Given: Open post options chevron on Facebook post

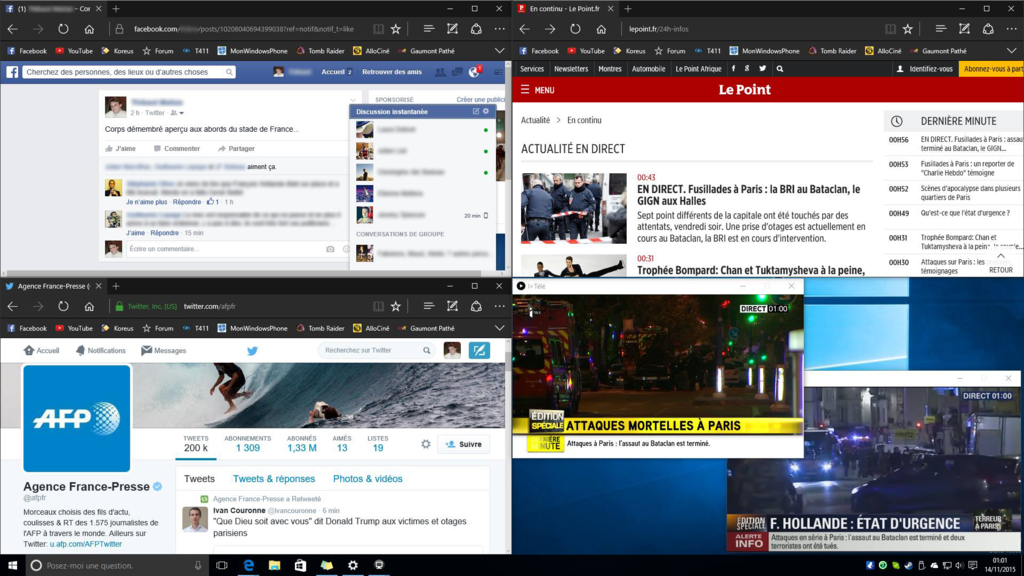Looking at the screenshot, I should [x=353, y=101].
